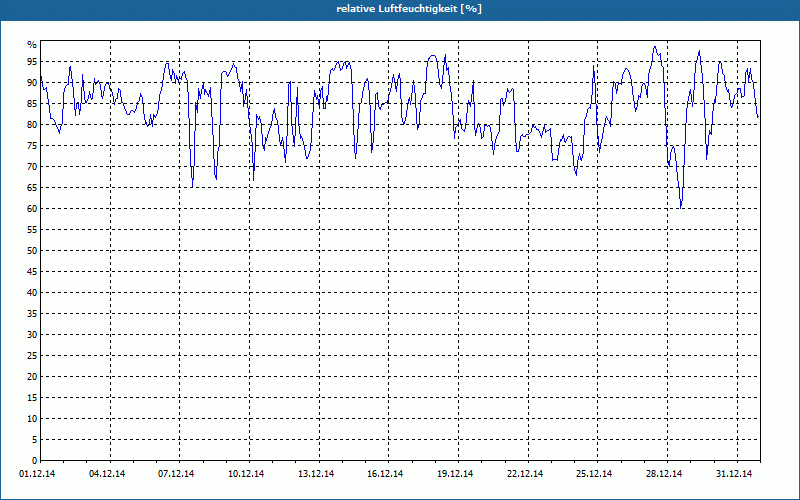Click the date label '25.12.14'
Image resolution: width=800 pixels, height=500 pixels.
click(x=594, y=474)
